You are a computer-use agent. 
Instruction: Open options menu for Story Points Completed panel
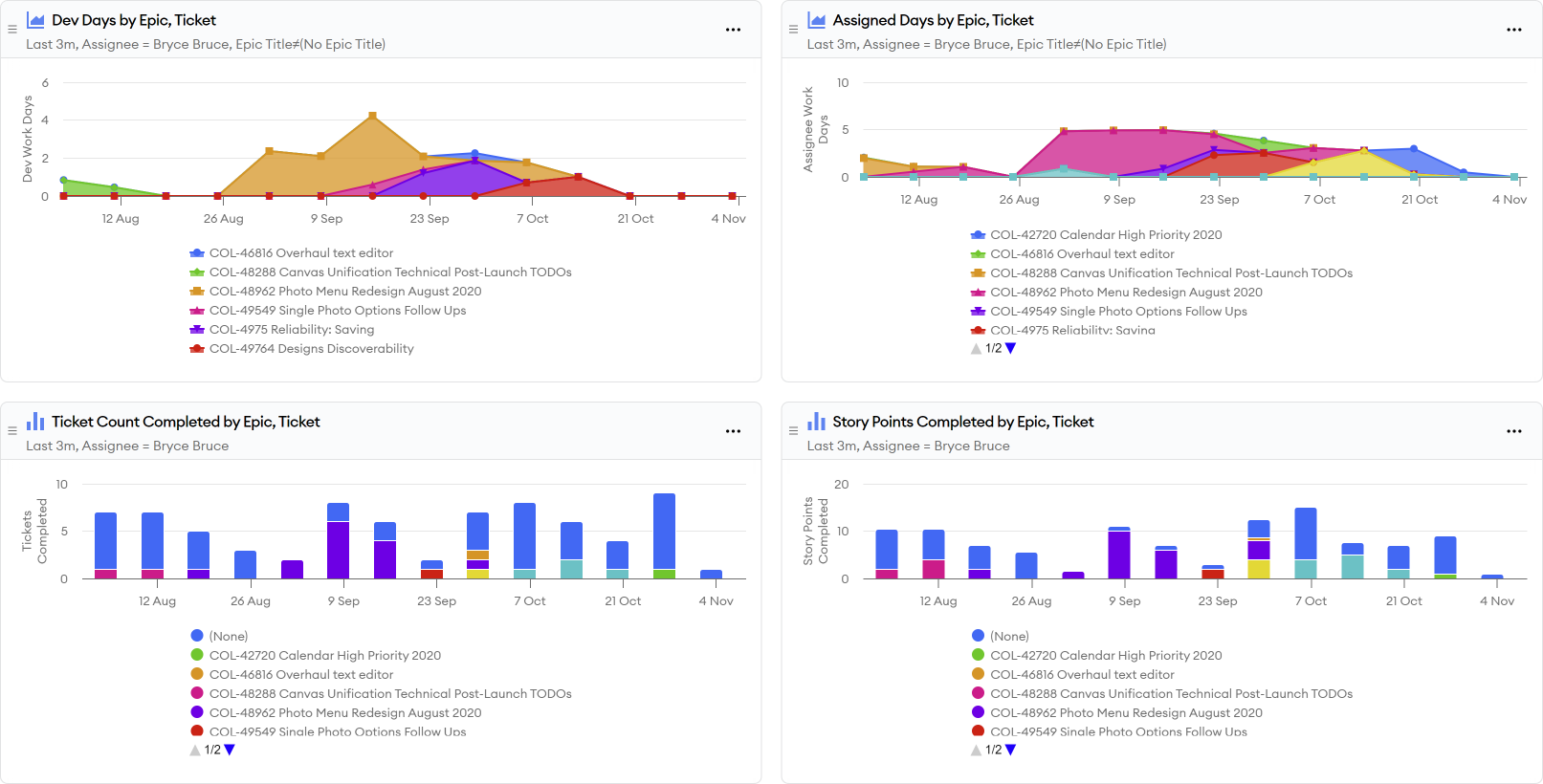(x=1513, y=431)
